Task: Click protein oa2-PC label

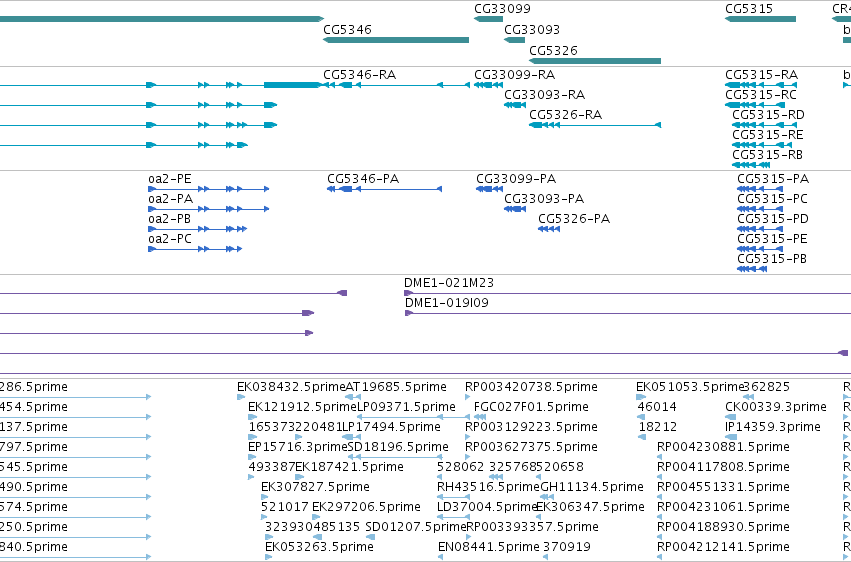Action: (170, 239)
